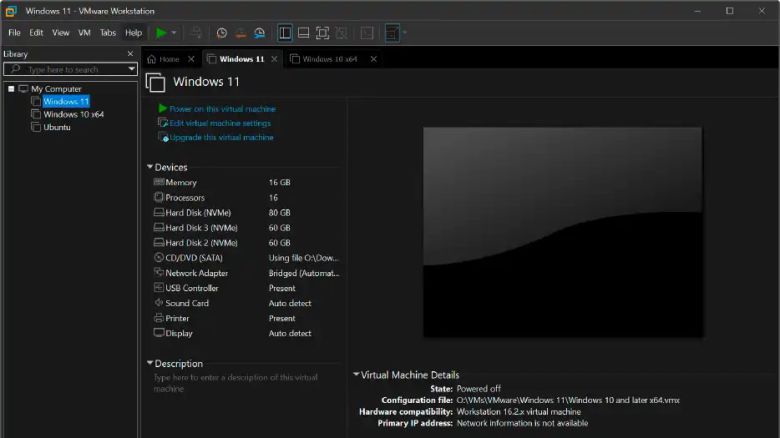780x438 pixels.
Task: Open the power options dropdown arrow
Action: pyautogui.click(x=175, y=33)
